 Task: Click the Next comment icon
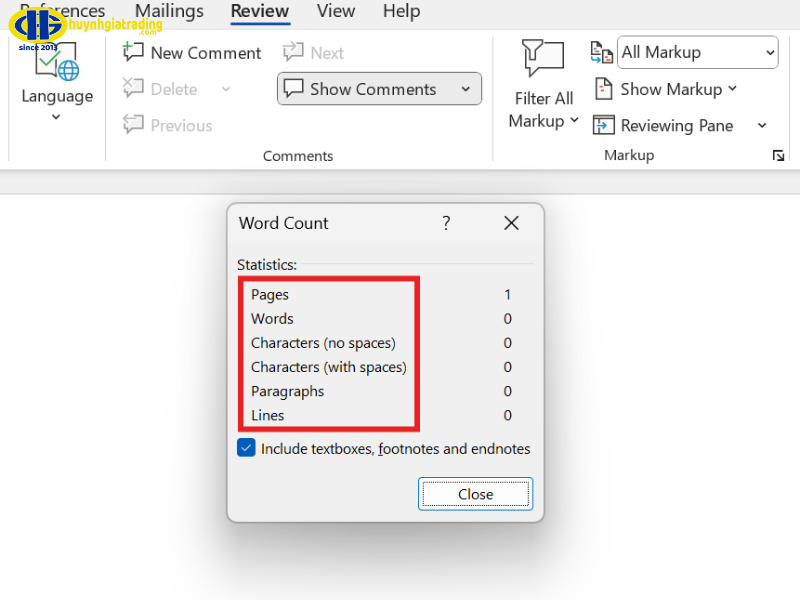292,51
